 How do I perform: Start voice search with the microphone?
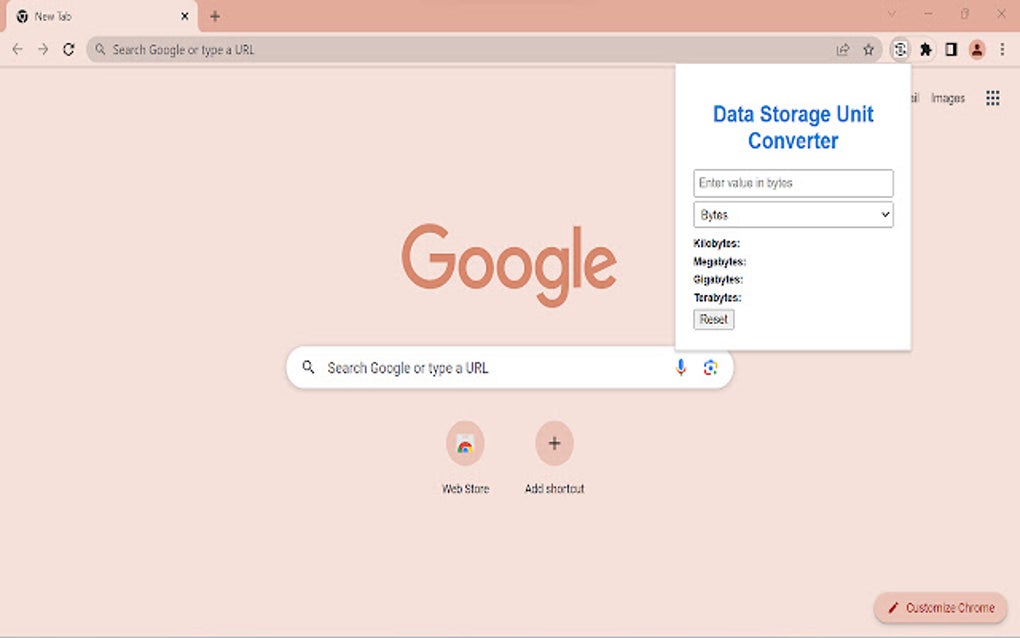click(x=680, y=367)
